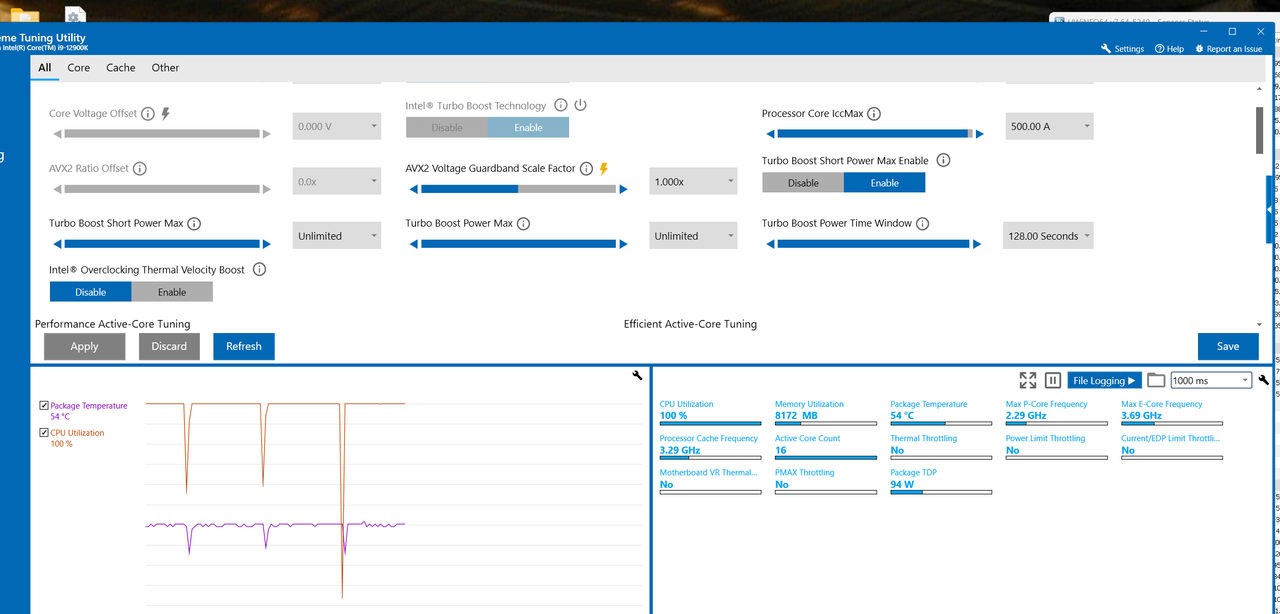Open the 1000 ms polling interval dropdown
This screenshot has width=1280, height=614.
1211,380
